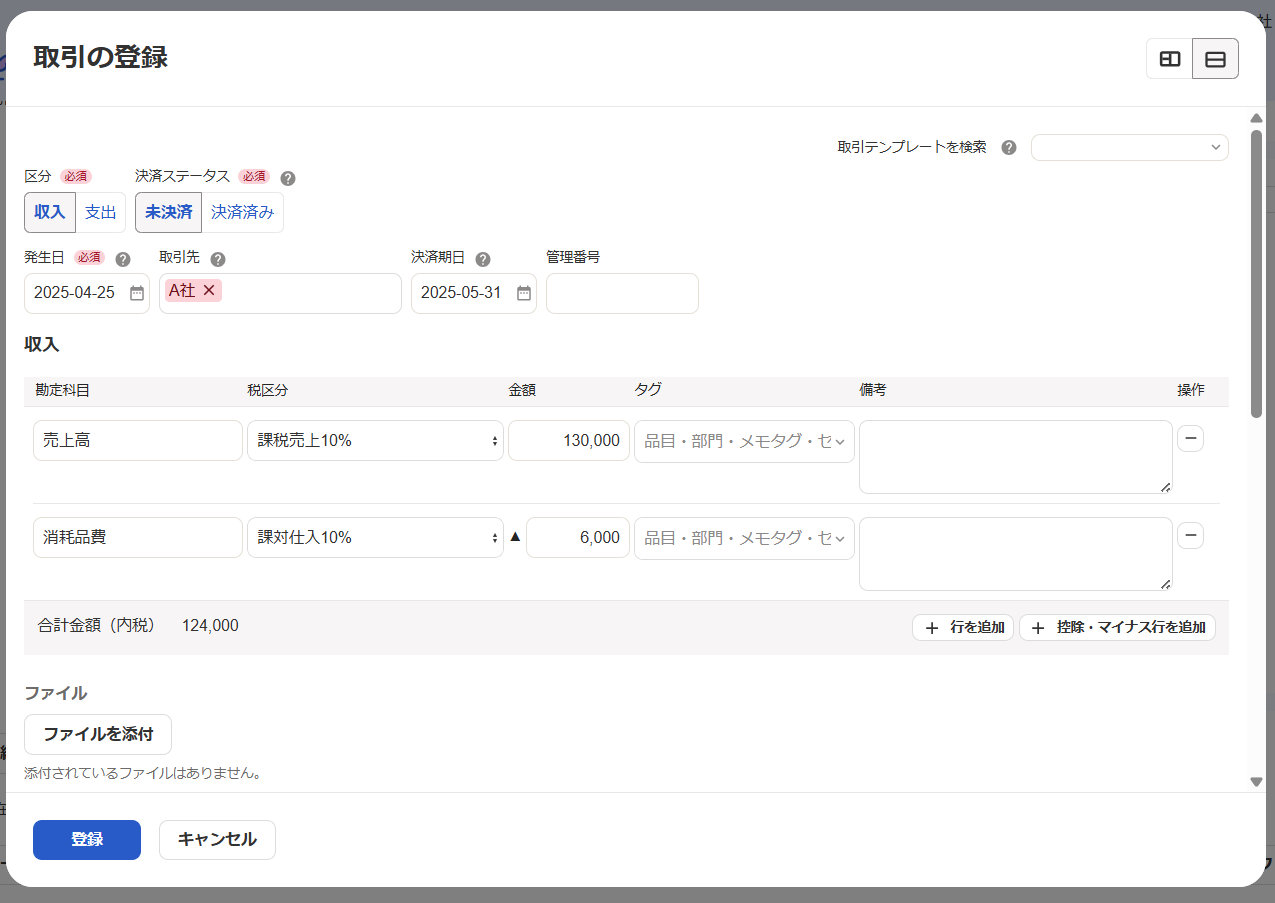
Task: Click the 合計金額 value 124,000
Action: [x=210, y=626]
